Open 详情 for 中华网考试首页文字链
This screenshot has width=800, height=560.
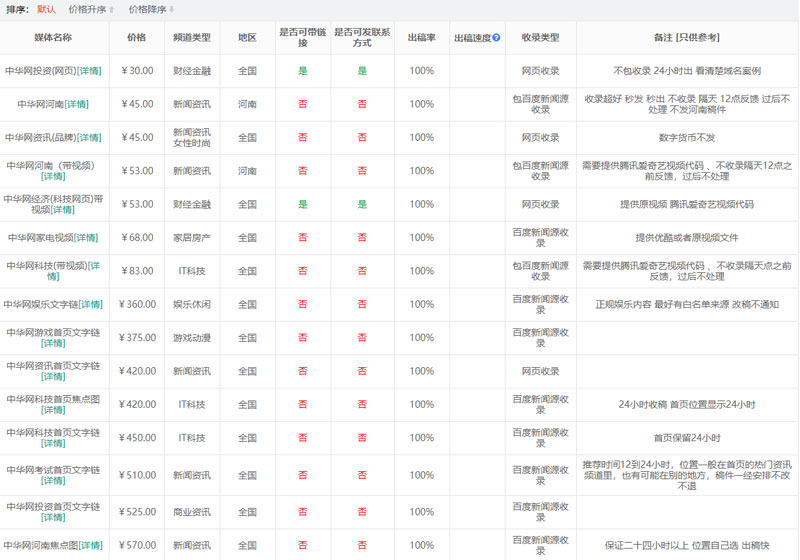point(53,478)
